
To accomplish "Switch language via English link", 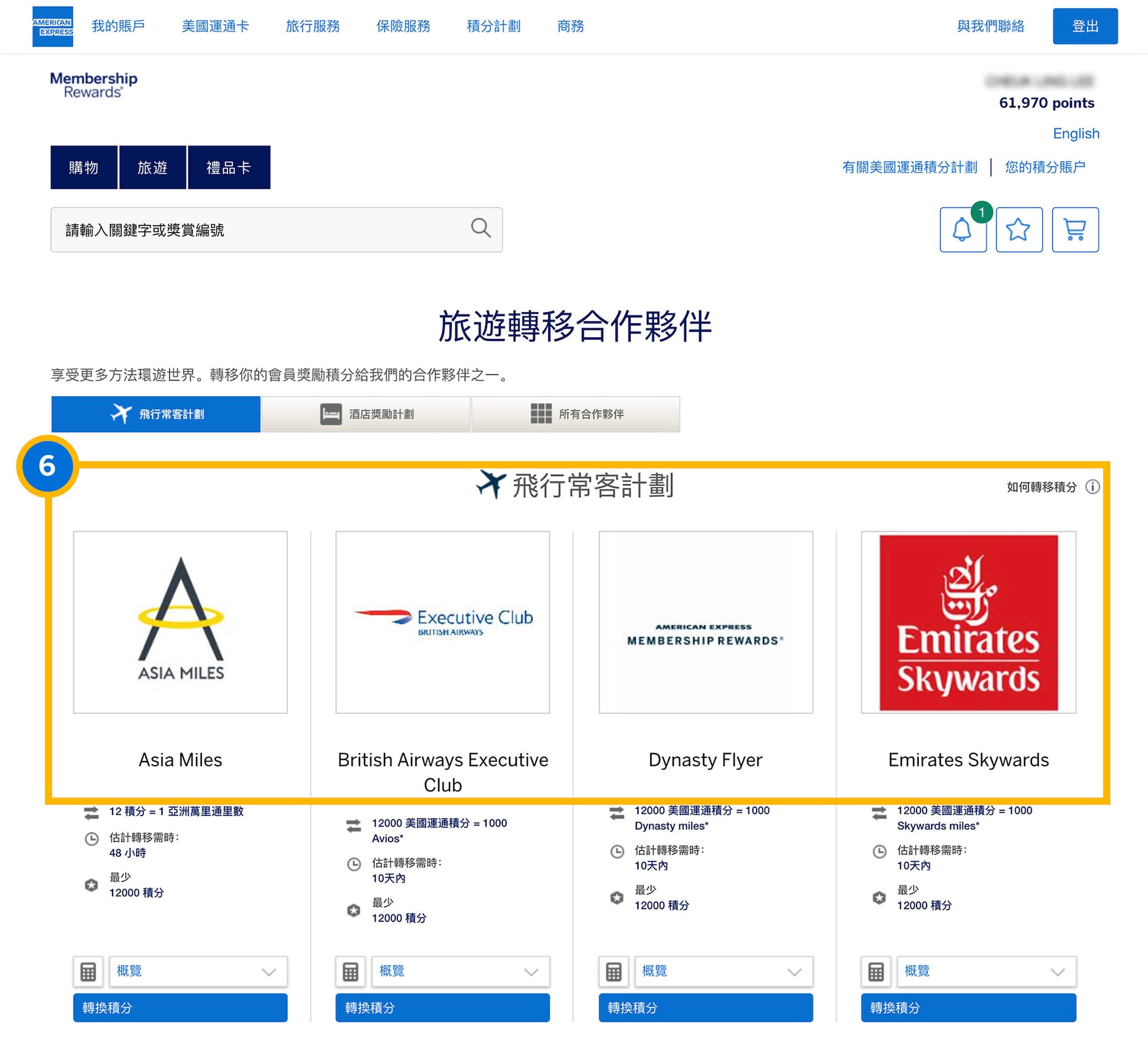I will [x=1075, y=134].
